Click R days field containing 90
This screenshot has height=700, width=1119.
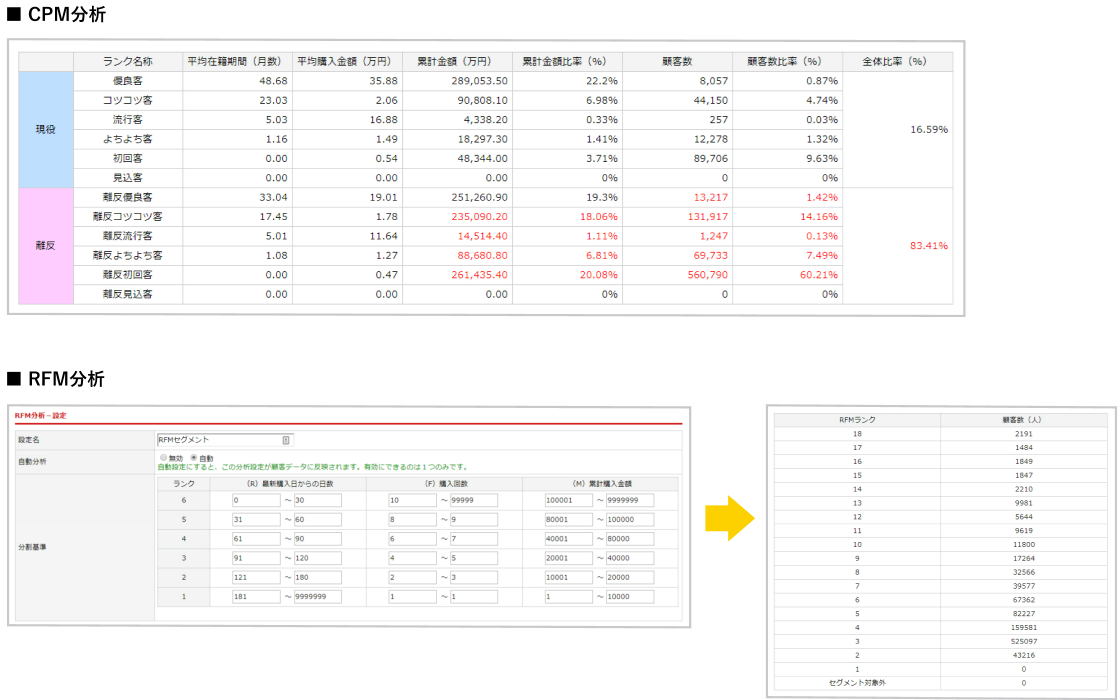[x=318, y=539]
